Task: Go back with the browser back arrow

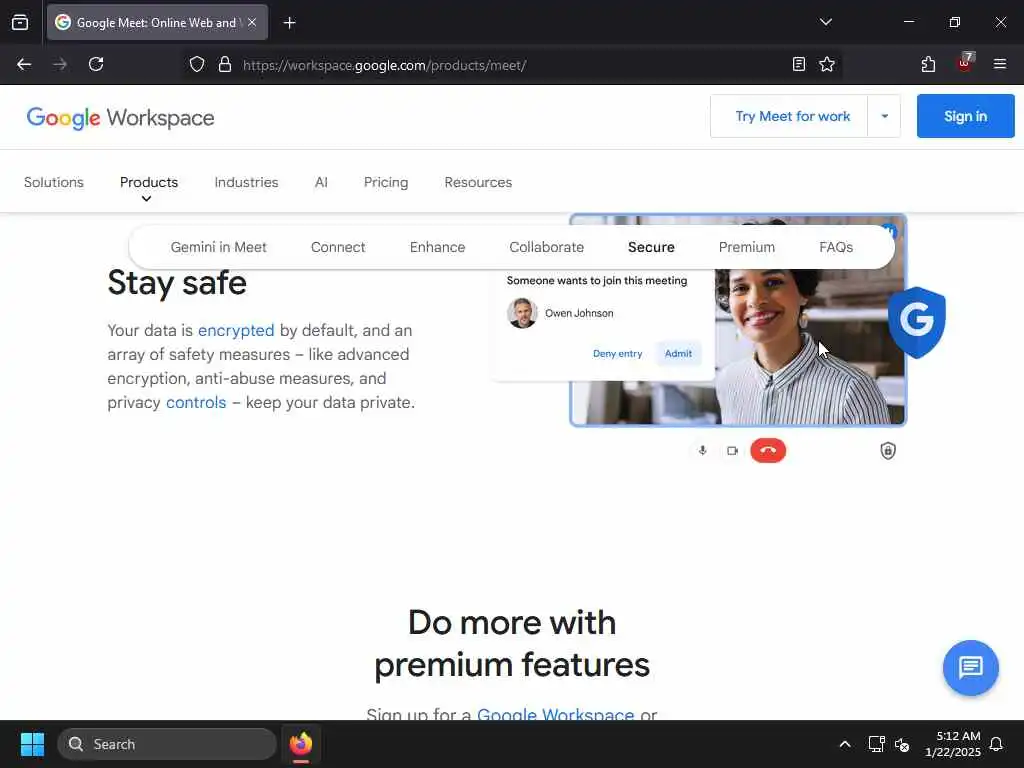Action: click(x=24, y=64)
